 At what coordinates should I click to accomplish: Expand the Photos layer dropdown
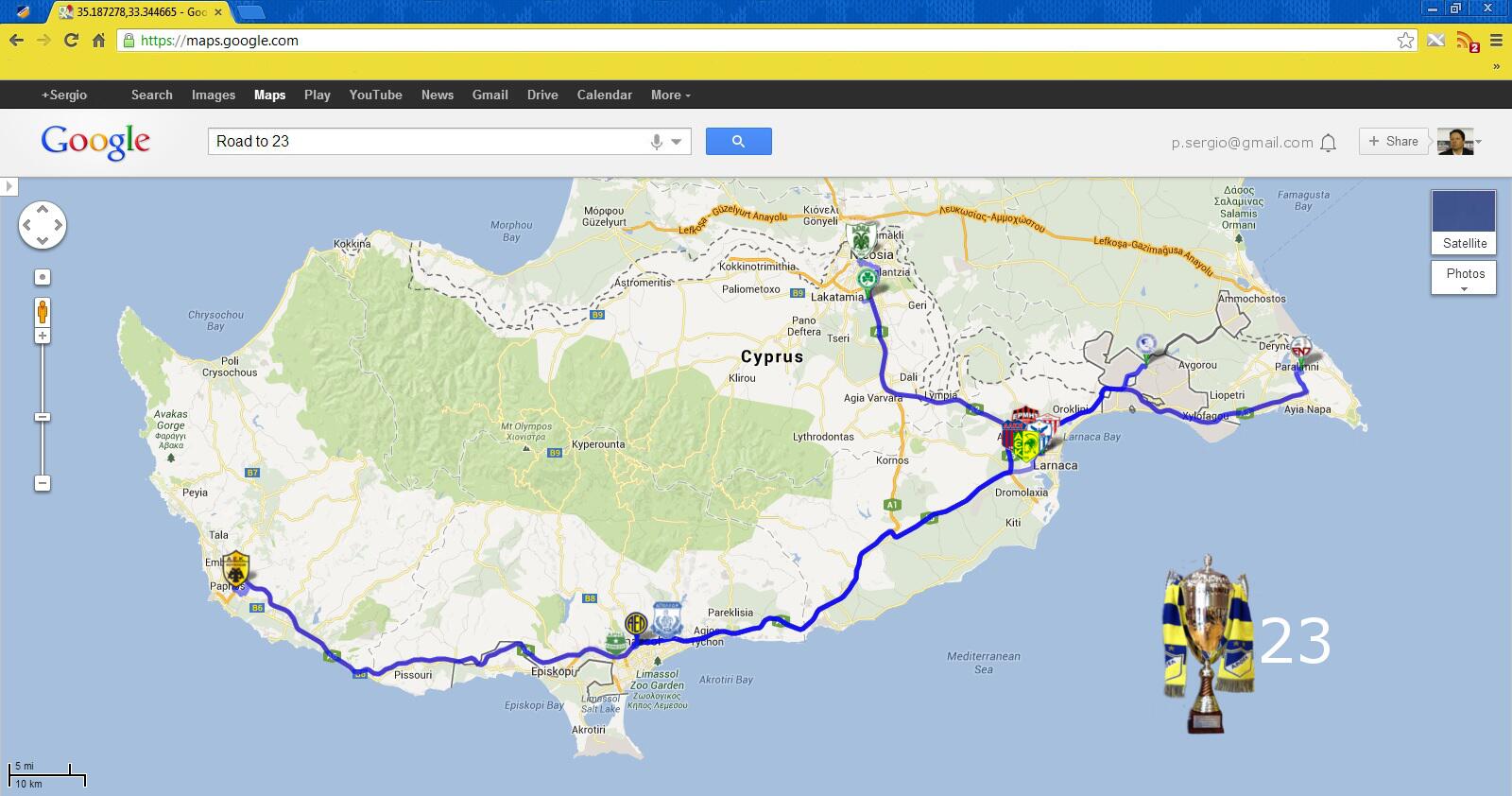1464,278
